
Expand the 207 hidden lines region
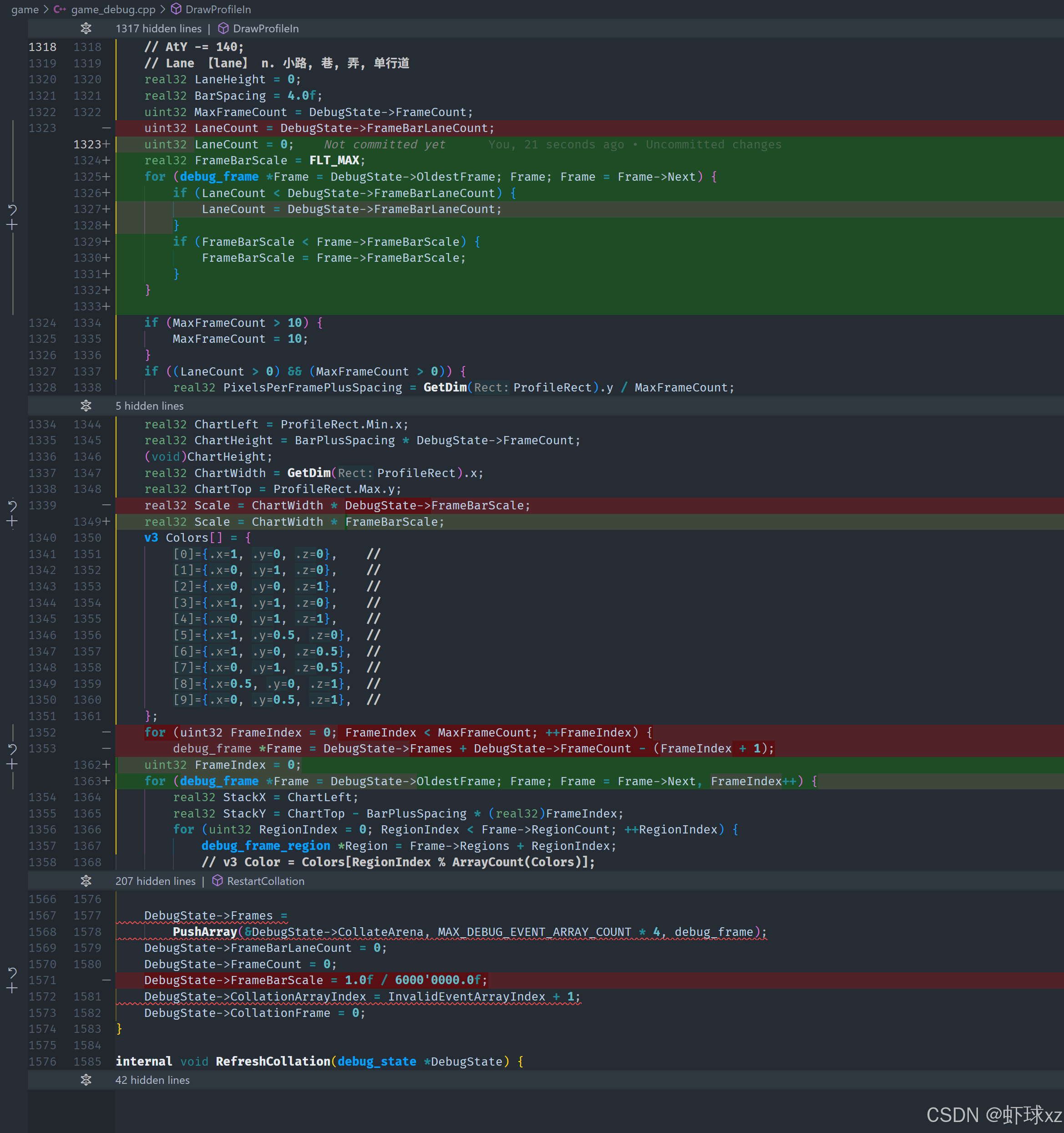(86, 880)
